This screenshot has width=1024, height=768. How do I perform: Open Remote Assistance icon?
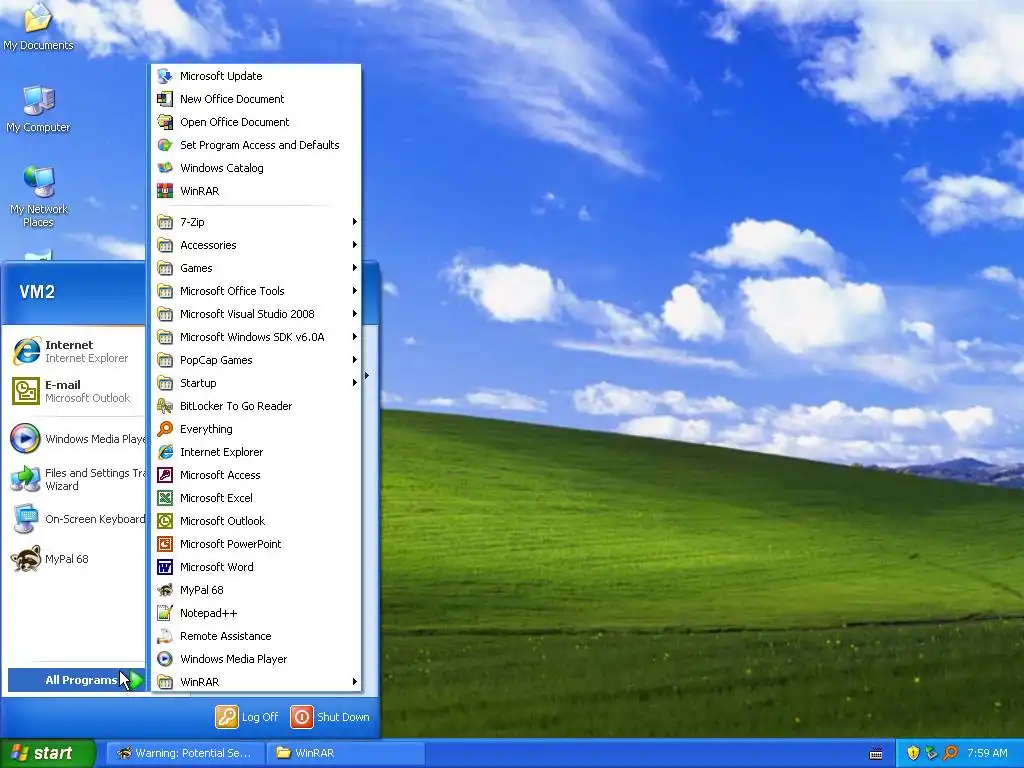(x=165, y=636)
